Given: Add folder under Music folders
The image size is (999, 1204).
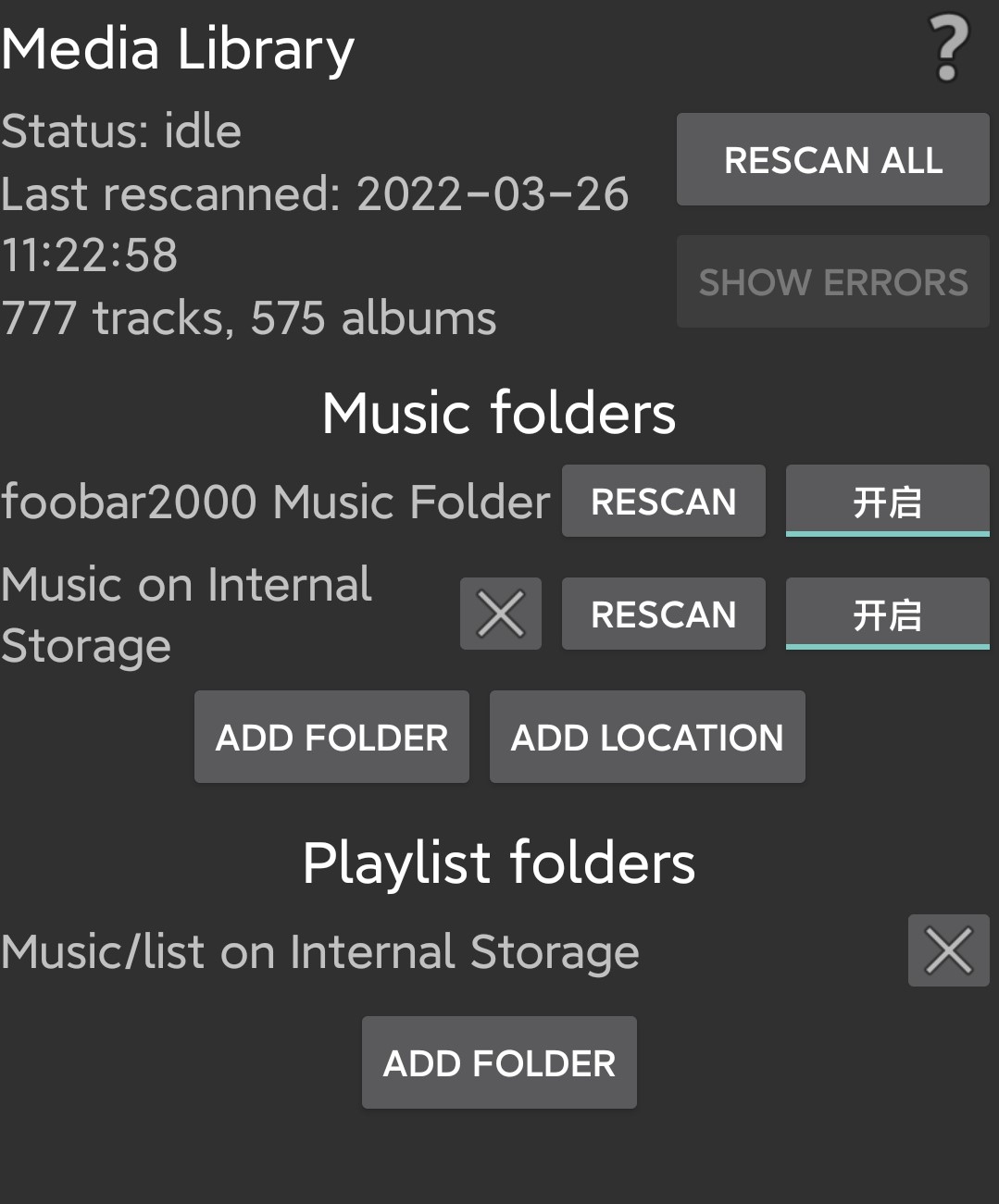Looking at the screenshot, I should coord(331,737).
